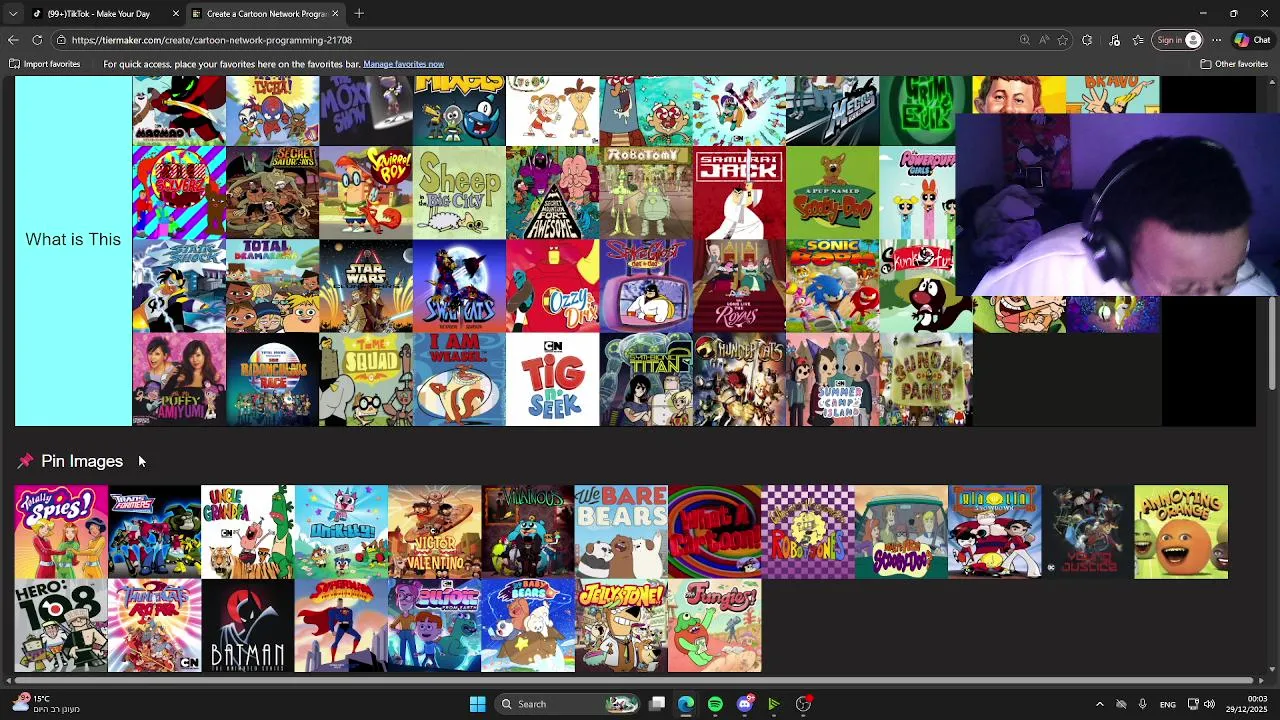
Task: Select the Victor and Valentino image
Action: (434, 532)
